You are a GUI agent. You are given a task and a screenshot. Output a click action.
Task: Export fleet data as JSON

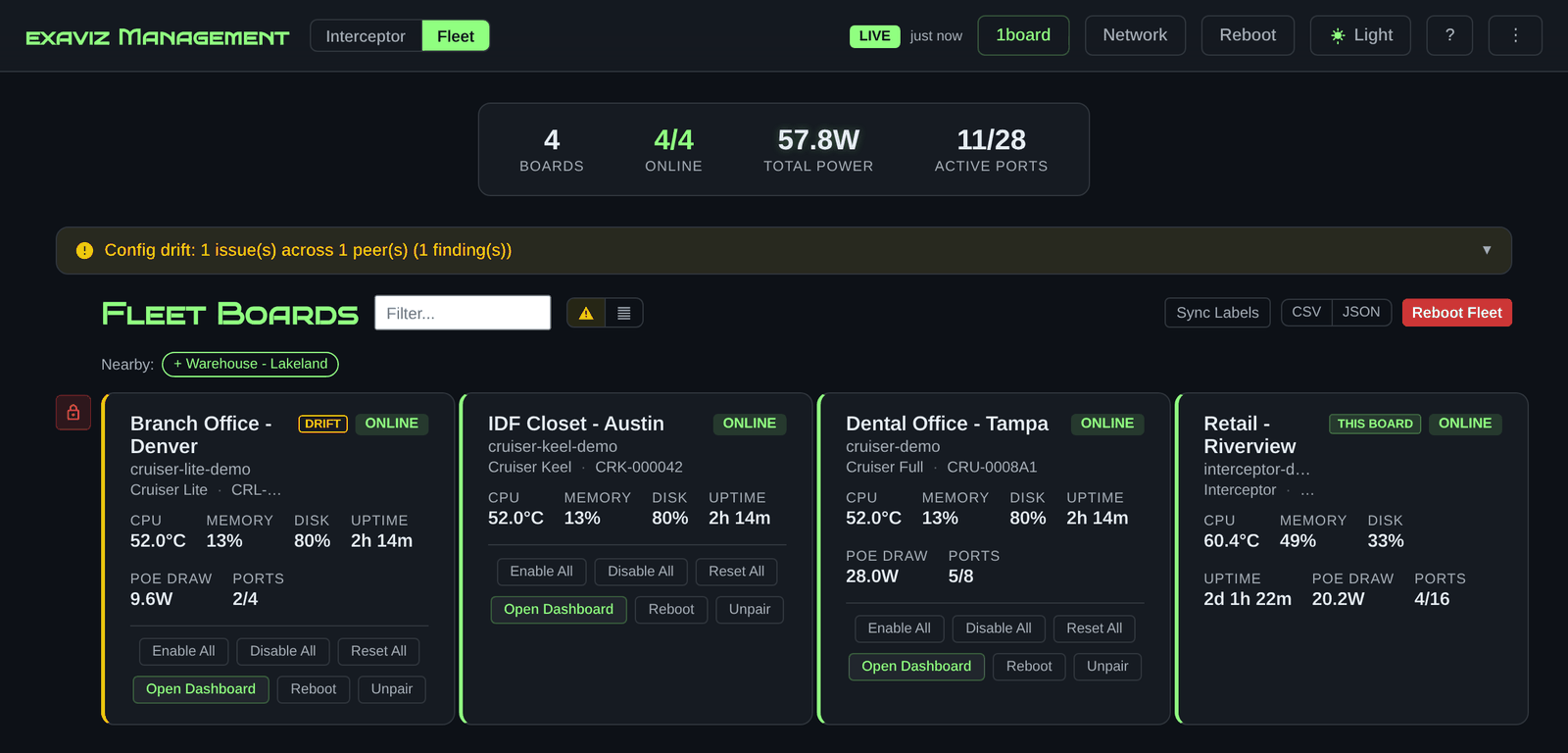tap(1361, 312)
